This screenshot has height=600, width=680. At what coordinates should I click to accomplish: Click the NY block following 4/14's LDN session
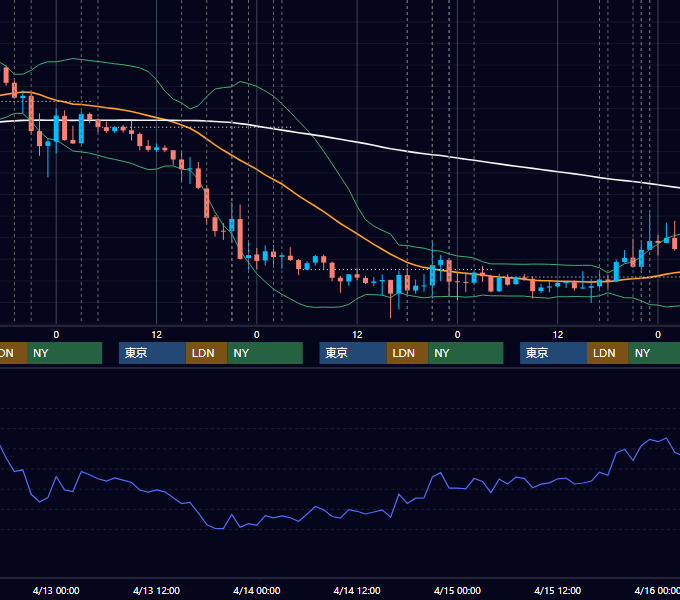(466, 353)
